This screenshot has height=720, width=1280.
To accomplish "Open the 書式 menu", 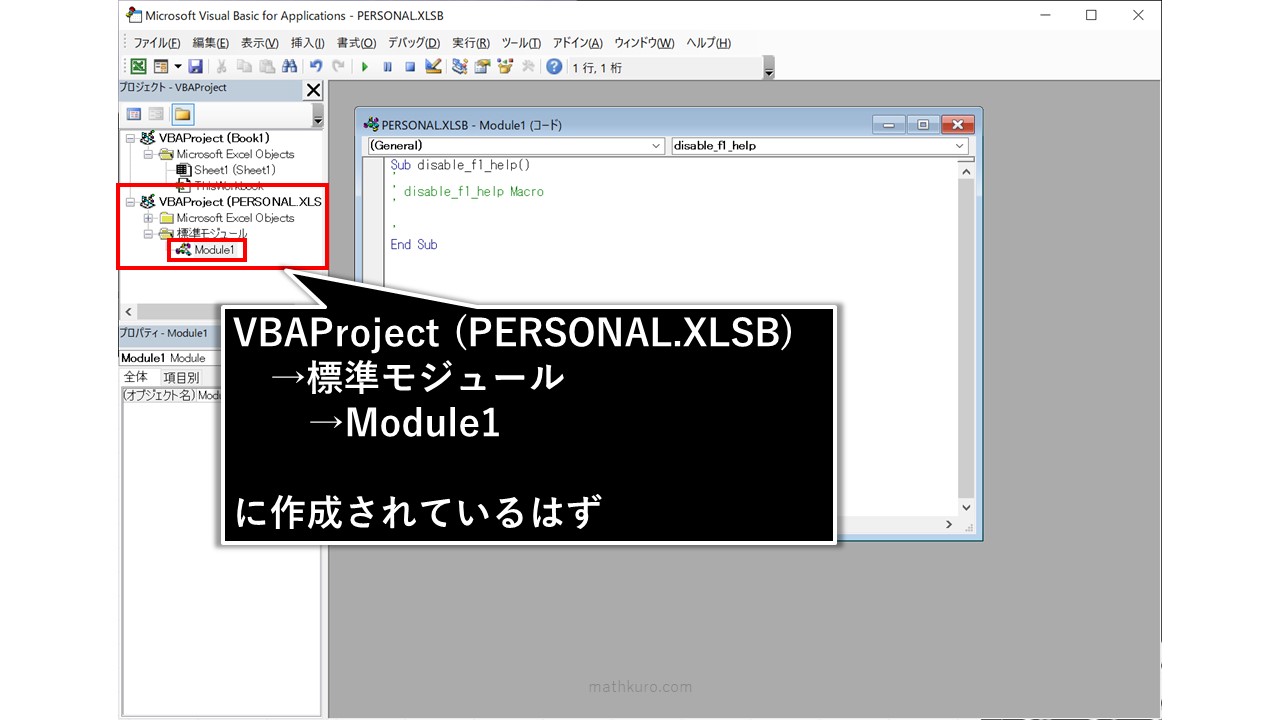I will [x=356, y=43].
